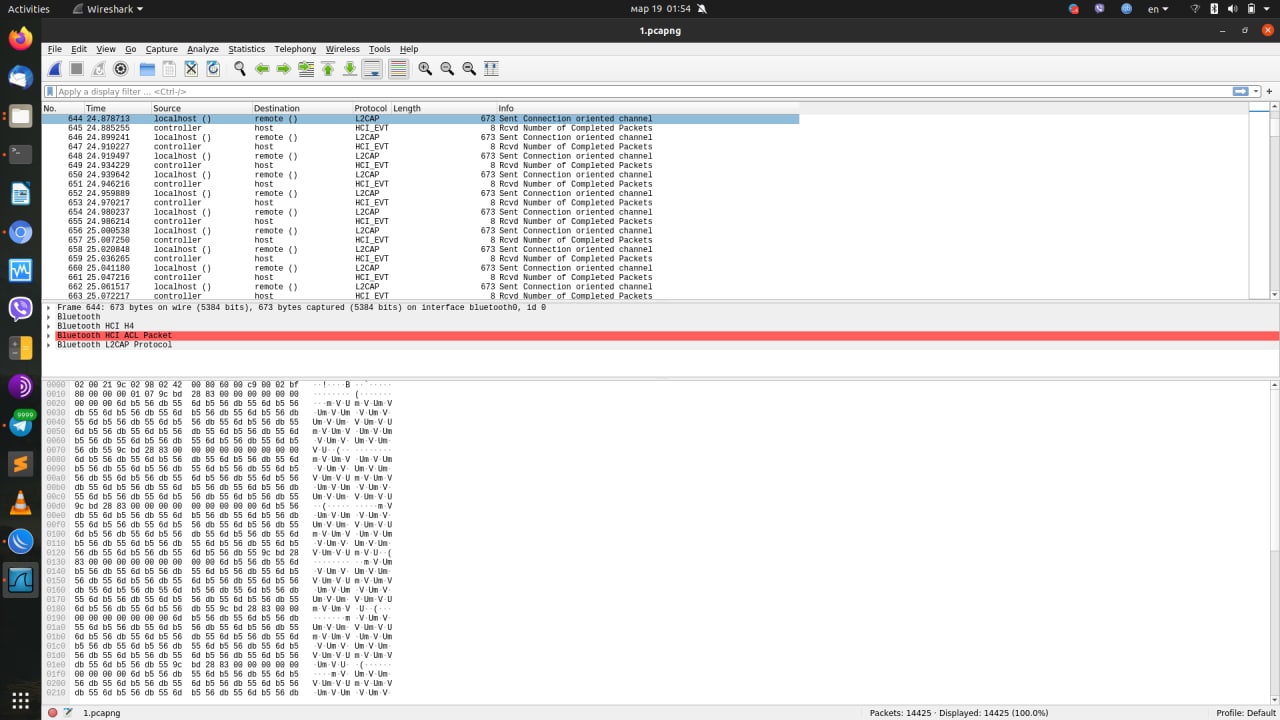Open Firefox from the dock
The image size is (1280, 720).
[x=20, y=39]
